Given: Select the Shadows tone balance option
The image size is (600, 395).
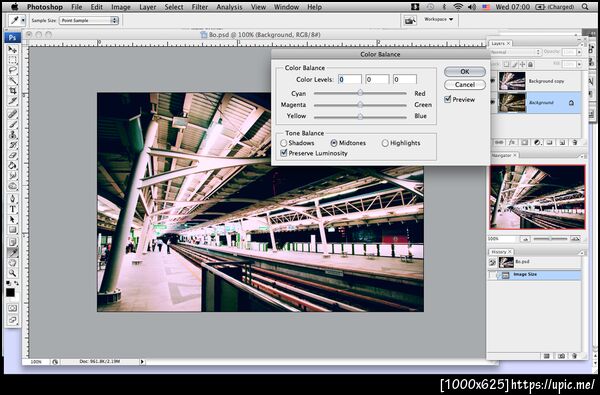Looking at the screenshot, I should click(284, 143).
